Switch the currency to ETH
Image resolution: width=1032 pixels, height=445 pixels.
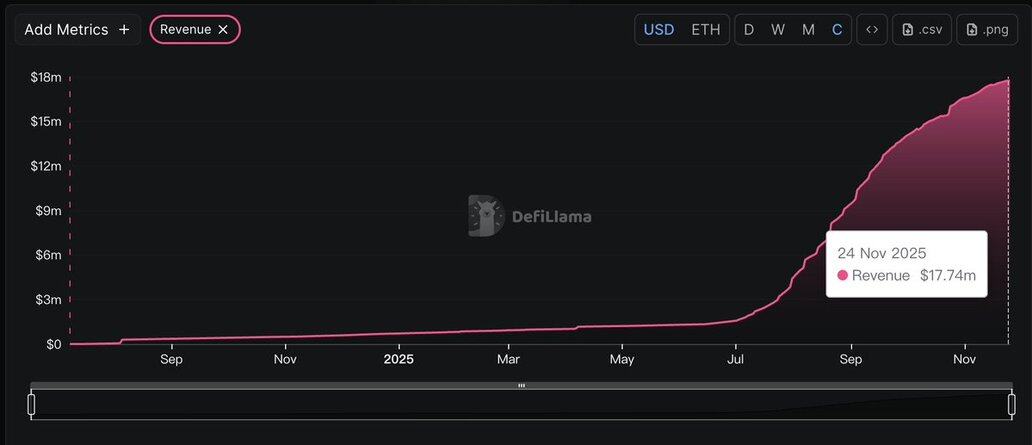coord(705,30)
